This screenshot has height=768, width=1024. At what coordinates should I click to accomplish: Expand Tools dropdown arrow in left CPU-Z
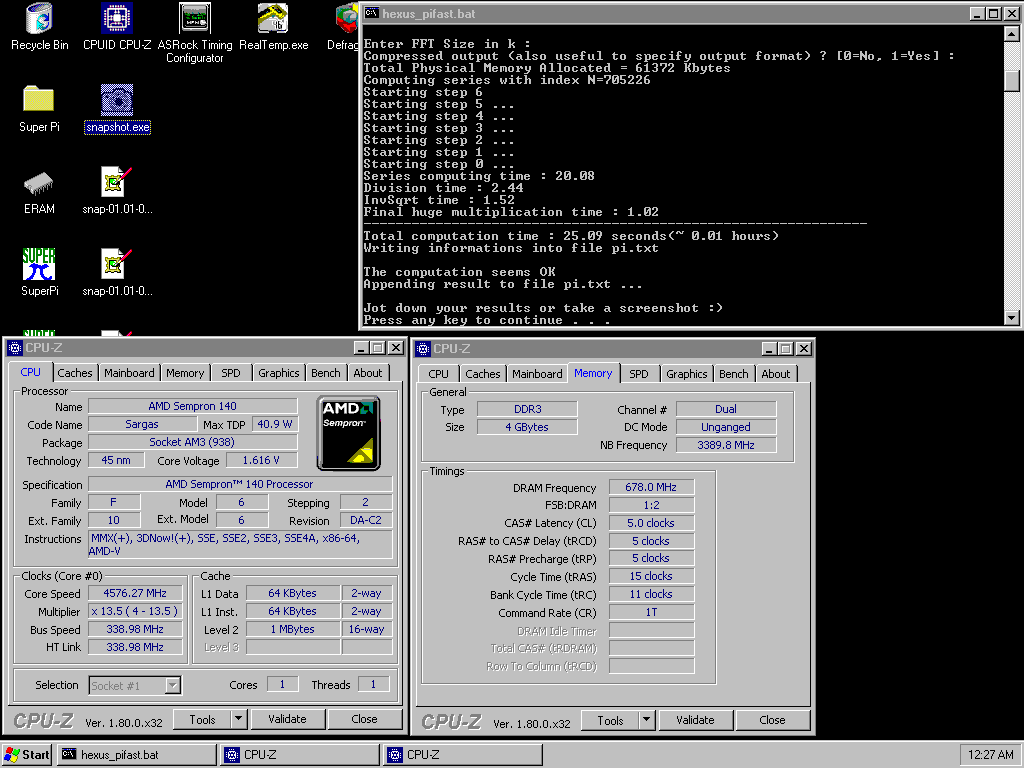click(238, 719)
